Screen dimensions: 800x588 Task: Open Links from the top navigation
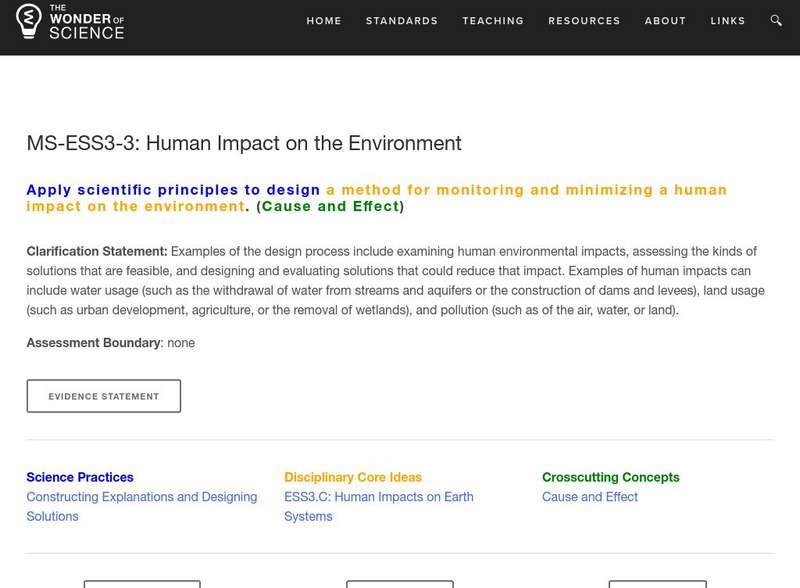[x=728, y=21]
